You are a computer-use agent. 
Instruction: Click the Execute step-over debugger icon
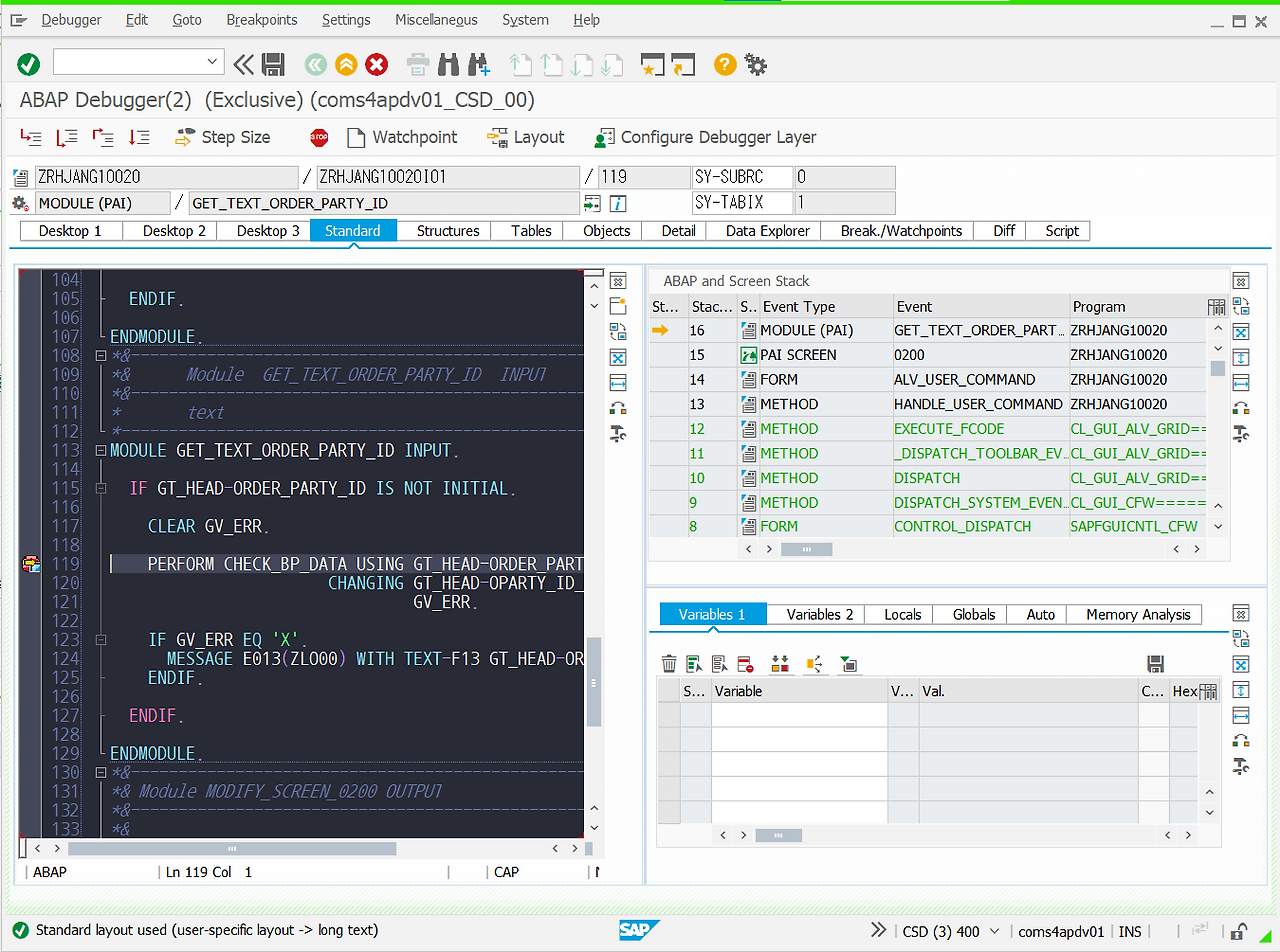(x=67, y=137)
